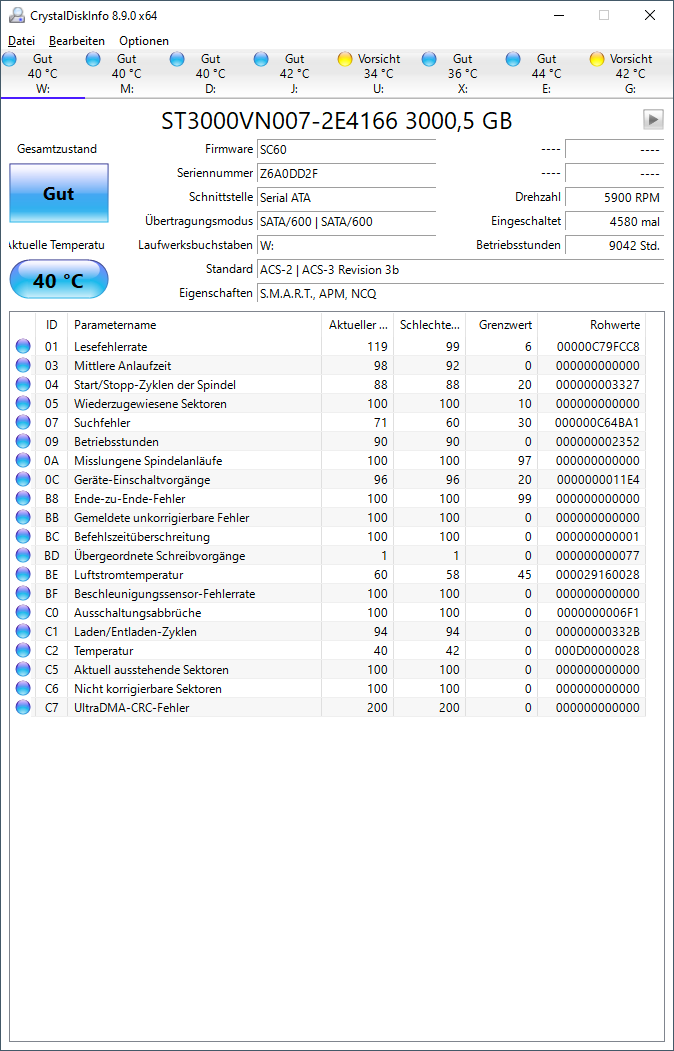Select drive W: in the disk bar
Viewport: 674px width, 1051px height.
pos(42,74)
